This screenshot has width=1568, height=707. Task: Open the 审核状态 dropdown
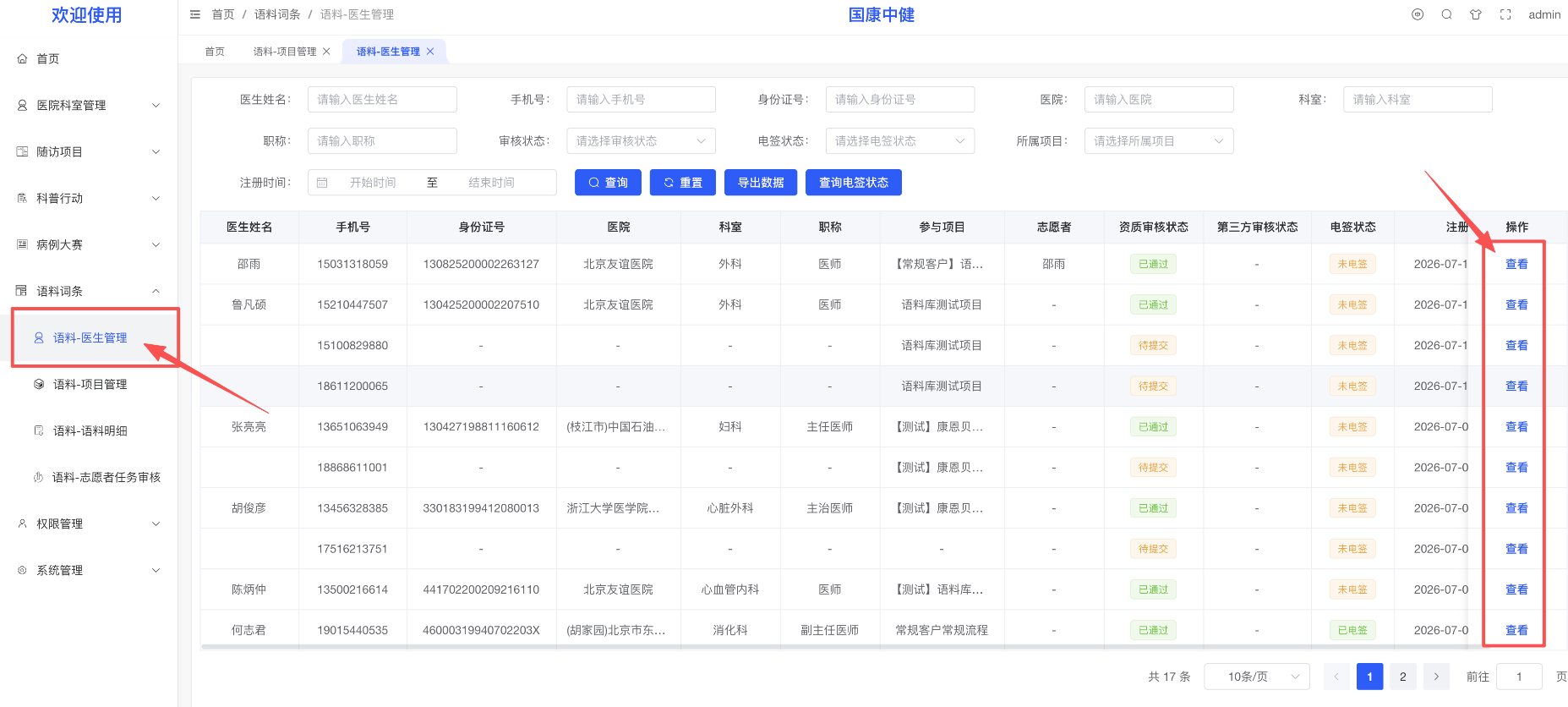pos(641,141)
